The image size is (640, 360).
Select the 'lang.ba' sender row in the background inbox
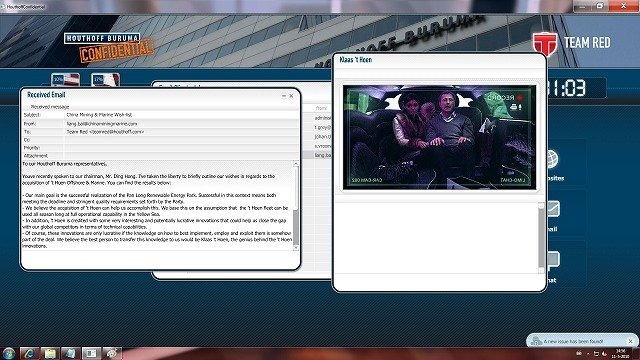click(x=323, y=155)
